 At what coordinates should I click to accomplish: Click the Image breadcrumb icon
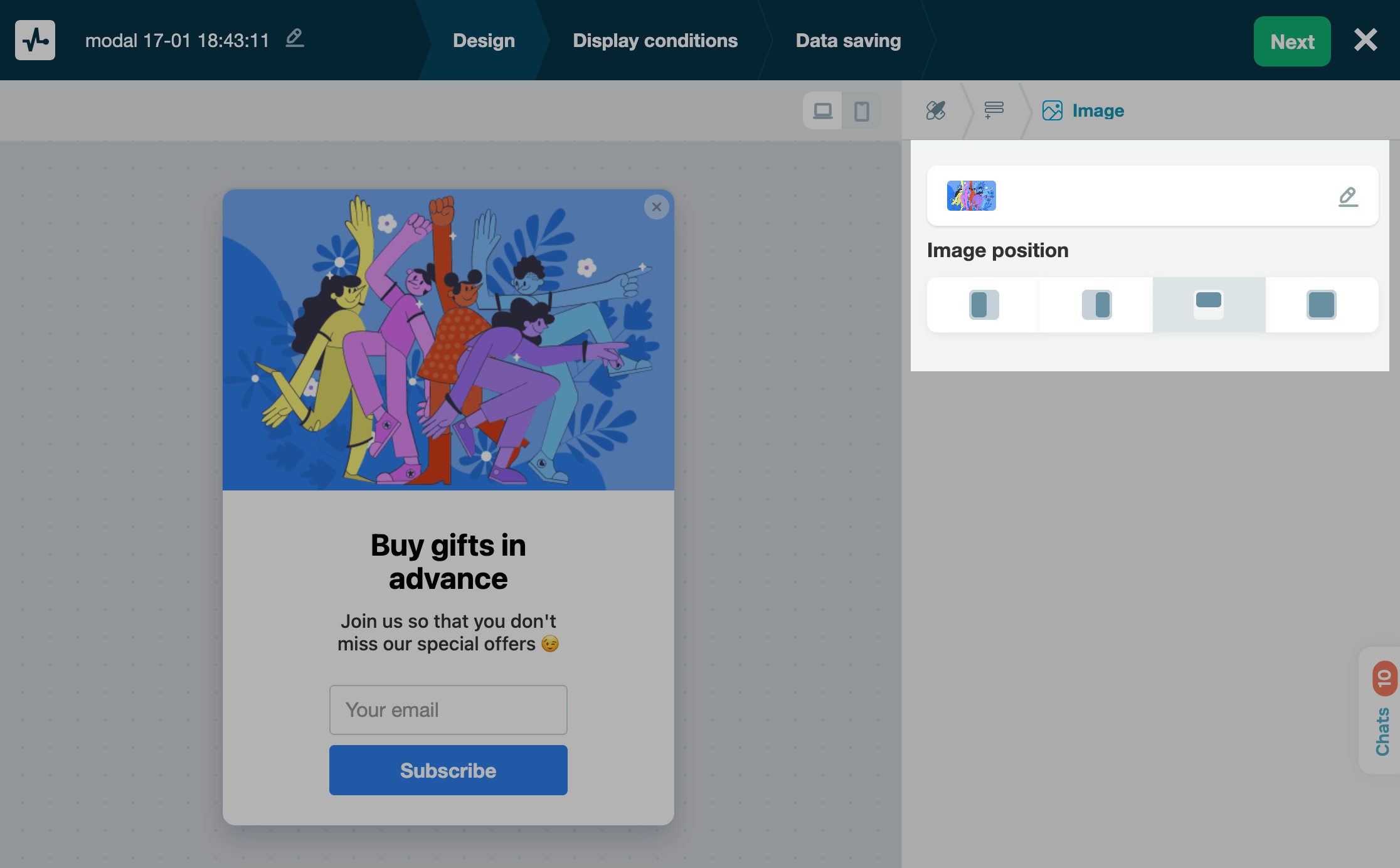[x=1052, y=111]
